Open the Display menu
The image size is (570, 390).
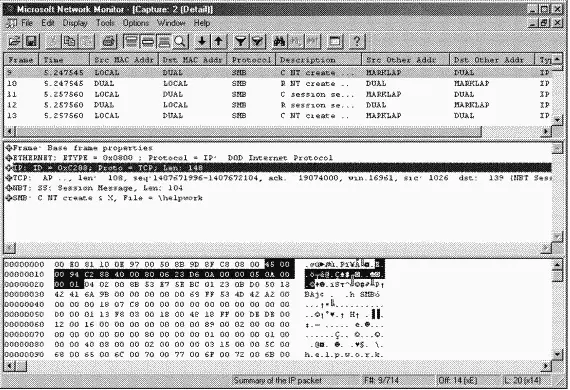(x=75, y=23)
